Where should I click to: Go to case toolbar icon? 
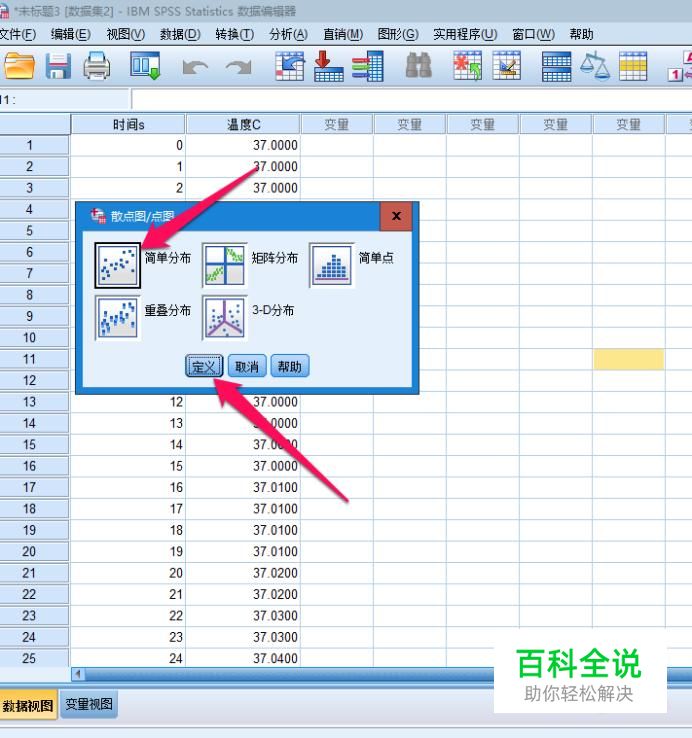pos(290,66)
